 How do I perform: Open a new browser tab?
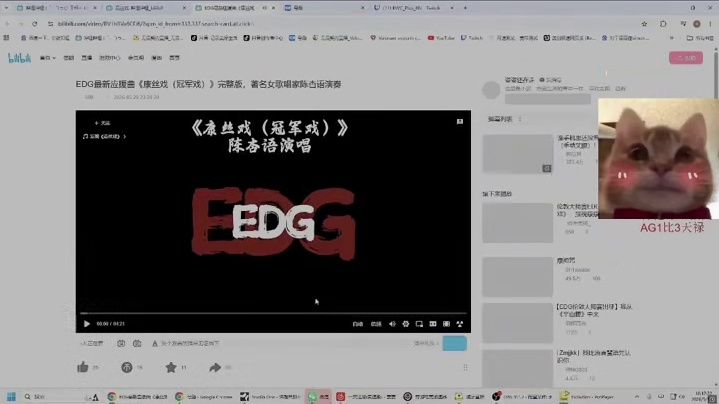coord(465,8)
